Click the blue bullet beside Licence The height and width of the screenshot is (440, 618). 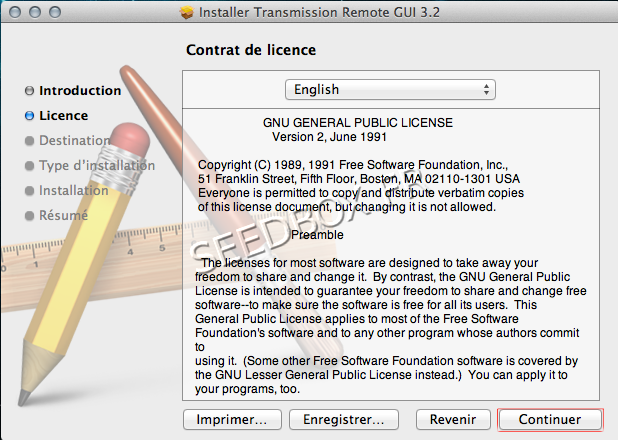pyautogui.click(x=29, y=116)
